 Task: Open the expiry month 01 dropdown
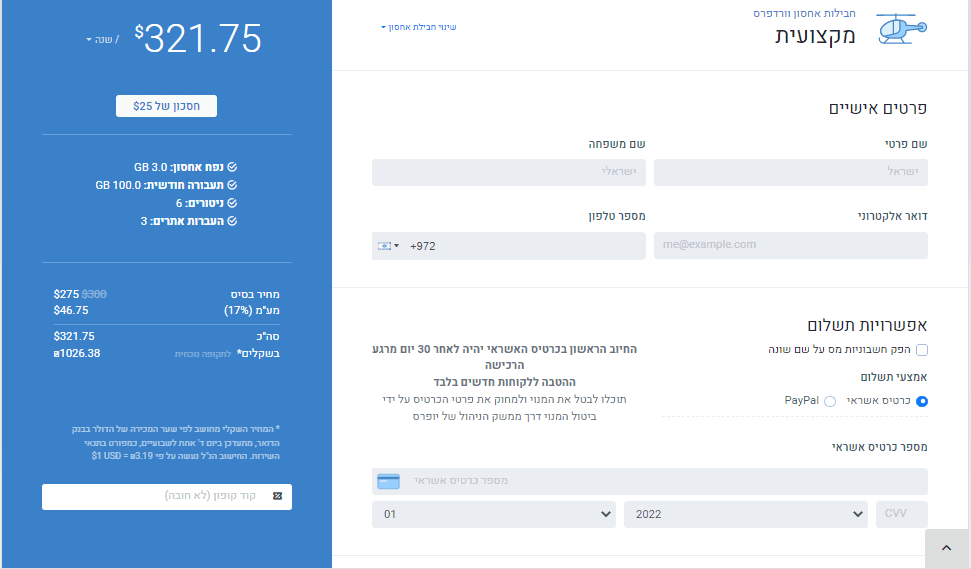494,515
